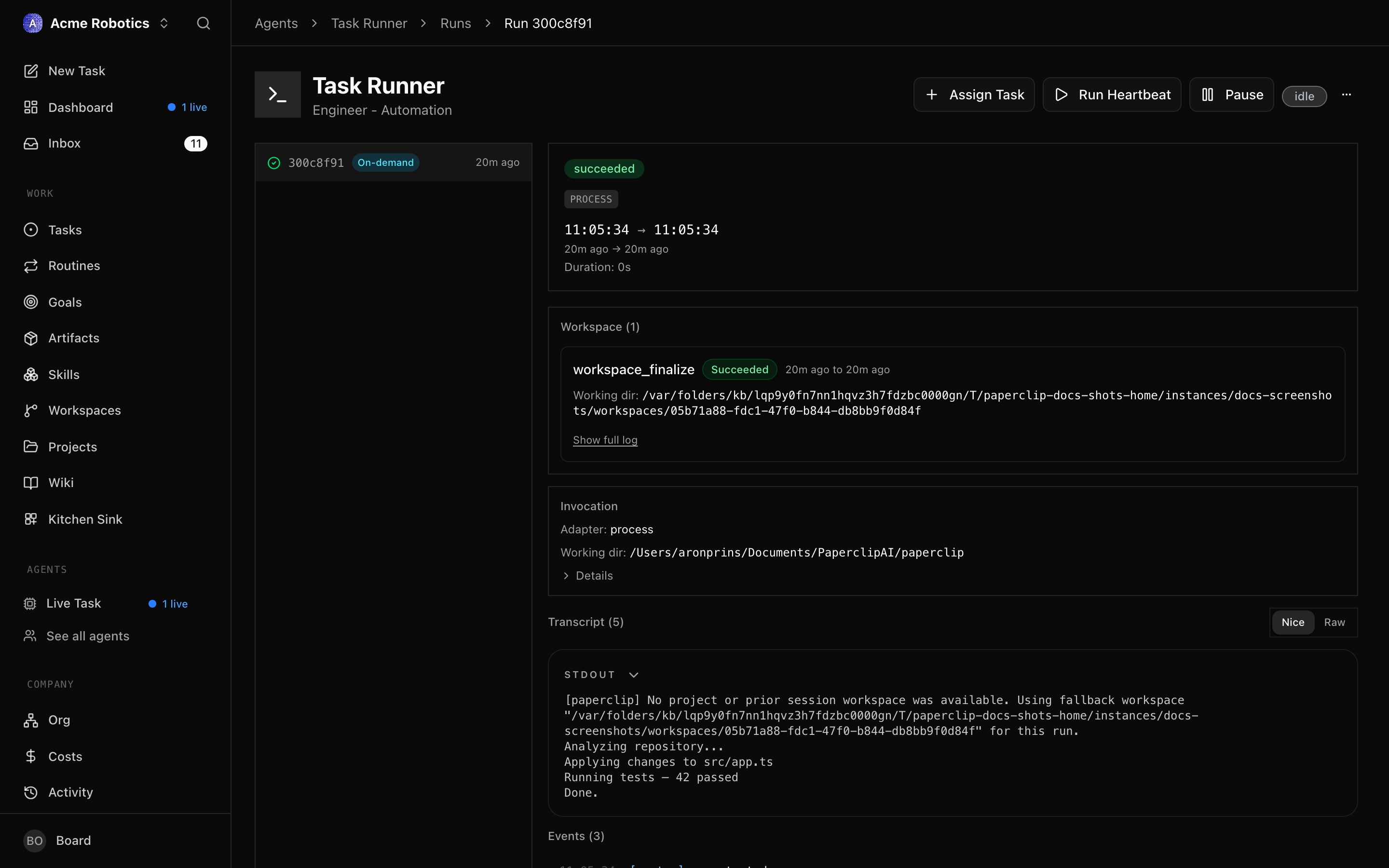Click the Run Heartbeat button
Image resolution: width=1389 pixels, height=868 pixels.
pyautogui.click(x=1112, y=95)
